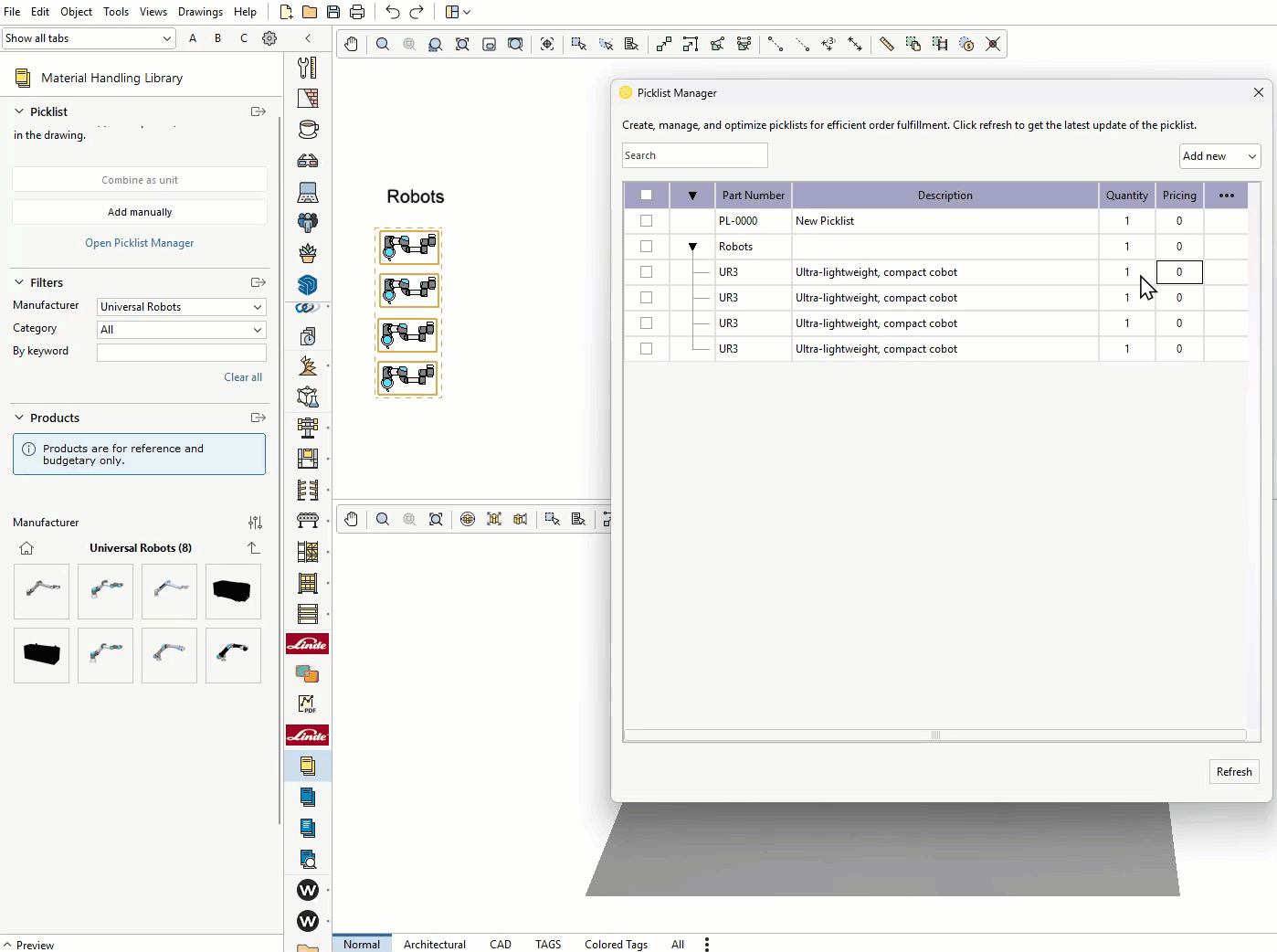Tick the checkbox for PL-0000 row
Image resolution: width=1277 pixels, height=952 pixels.
(647, 220)
